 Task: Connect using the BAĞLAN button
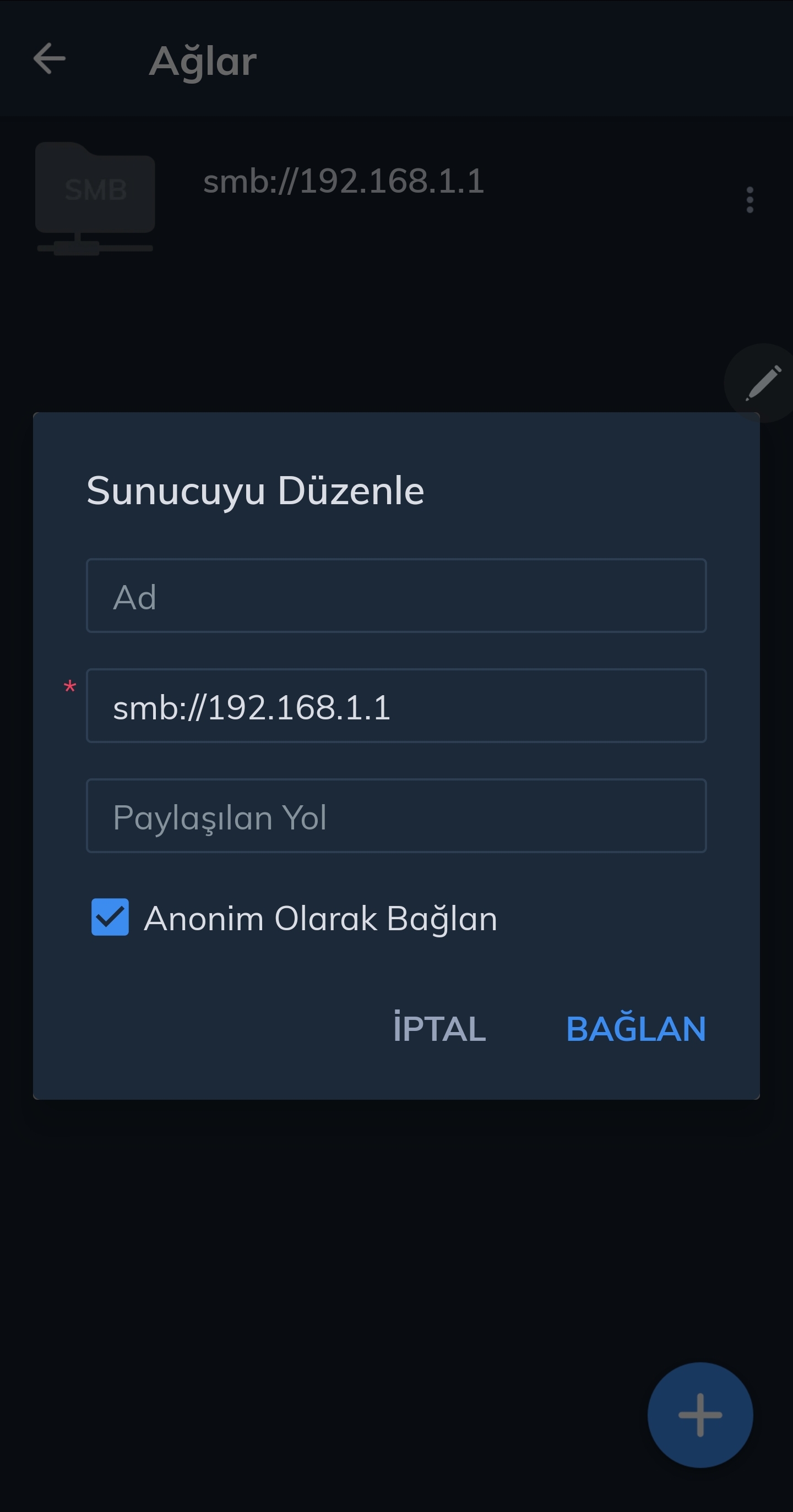pos(636,1028)
